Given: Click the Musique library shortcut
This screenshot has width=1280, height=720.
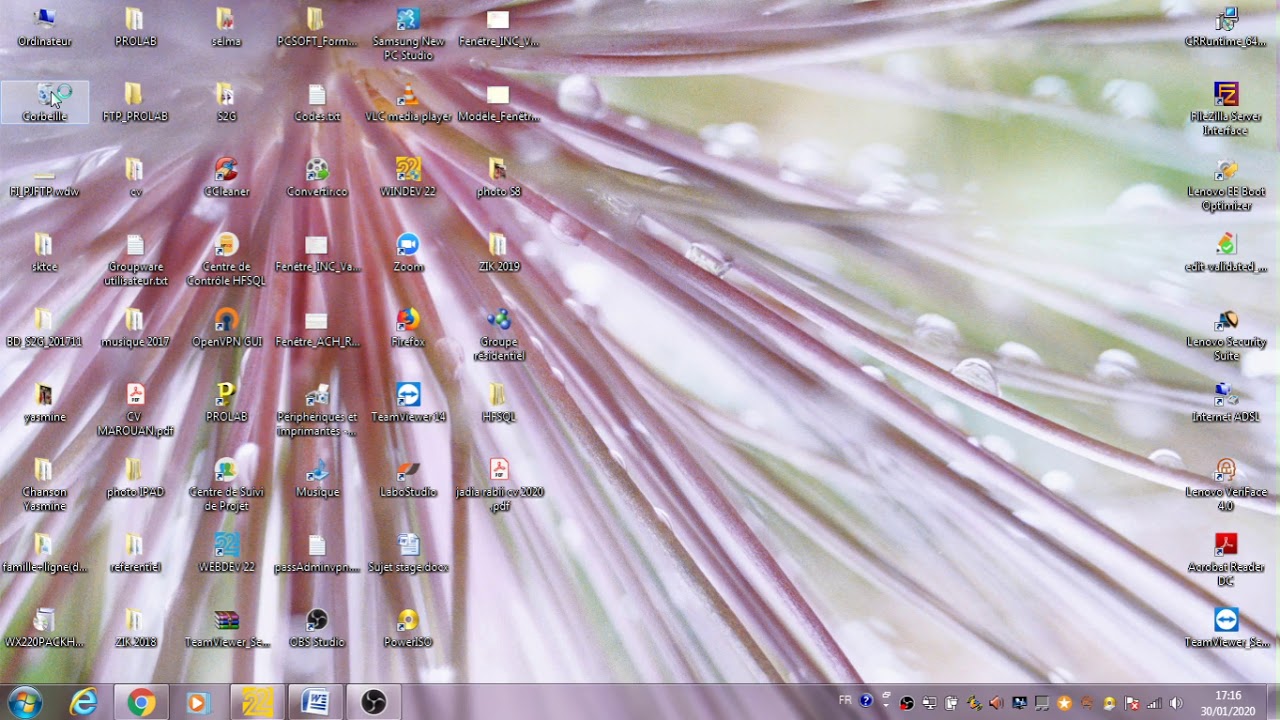Looking at the screenshot, I should pos(317,477).
